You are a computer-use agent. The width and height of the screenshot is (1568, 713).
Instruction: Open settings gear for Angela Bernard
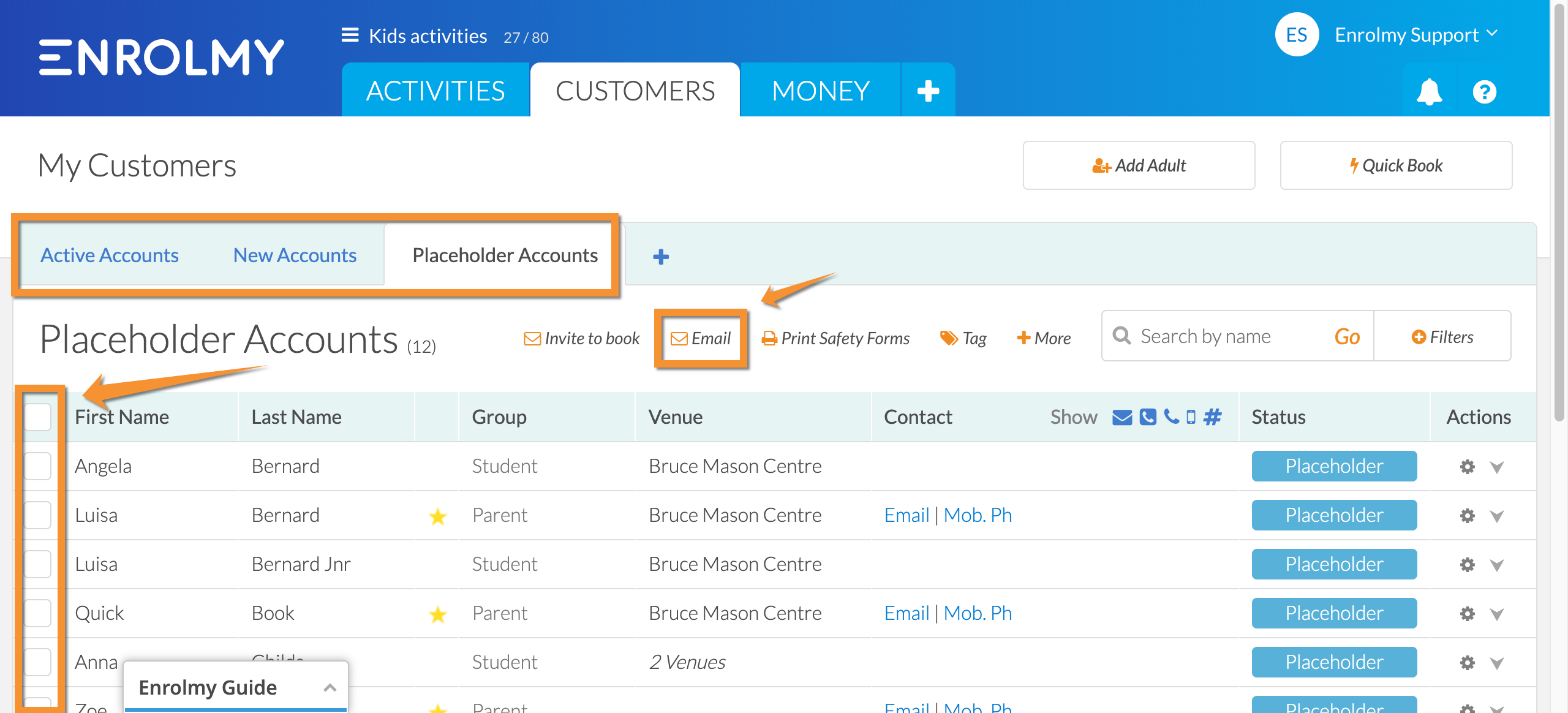pos(1467,467)
